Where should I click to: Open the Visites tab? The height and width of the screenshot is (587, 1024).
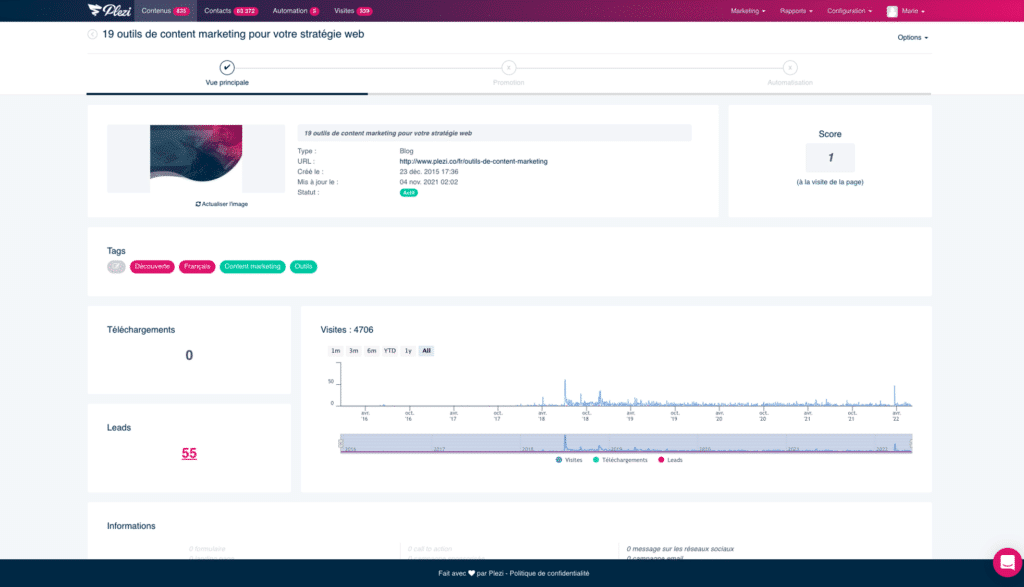pyautogui.click(x=353, y=11)
